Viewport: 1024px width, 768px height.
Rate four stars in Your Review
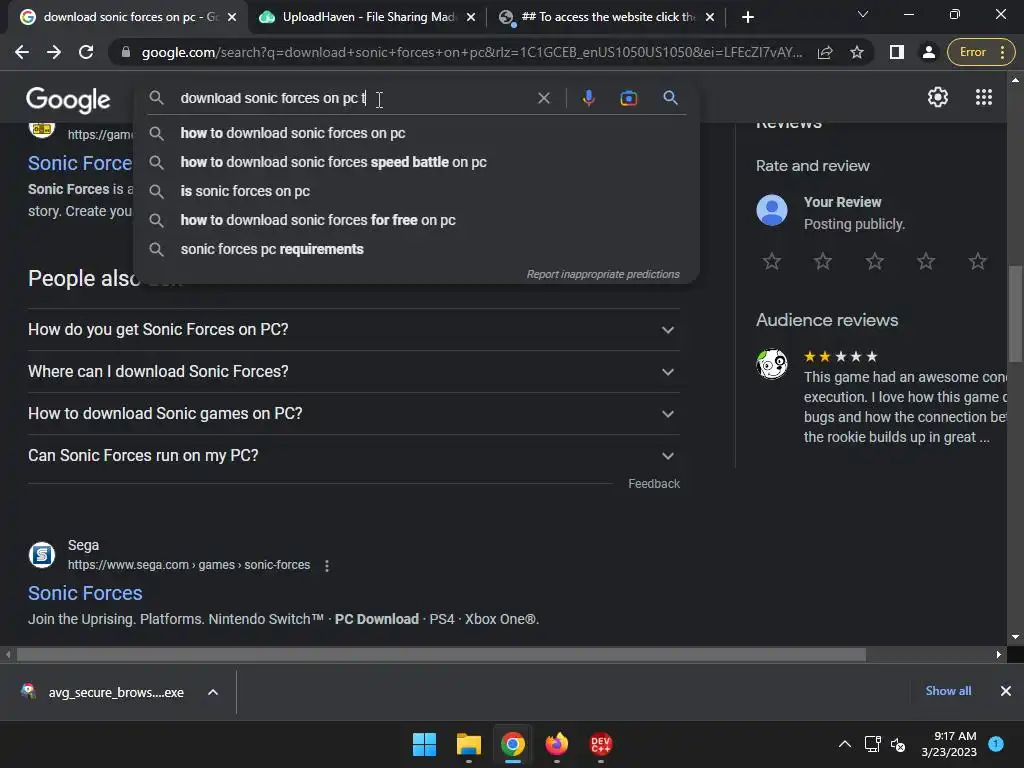(926, 261)
